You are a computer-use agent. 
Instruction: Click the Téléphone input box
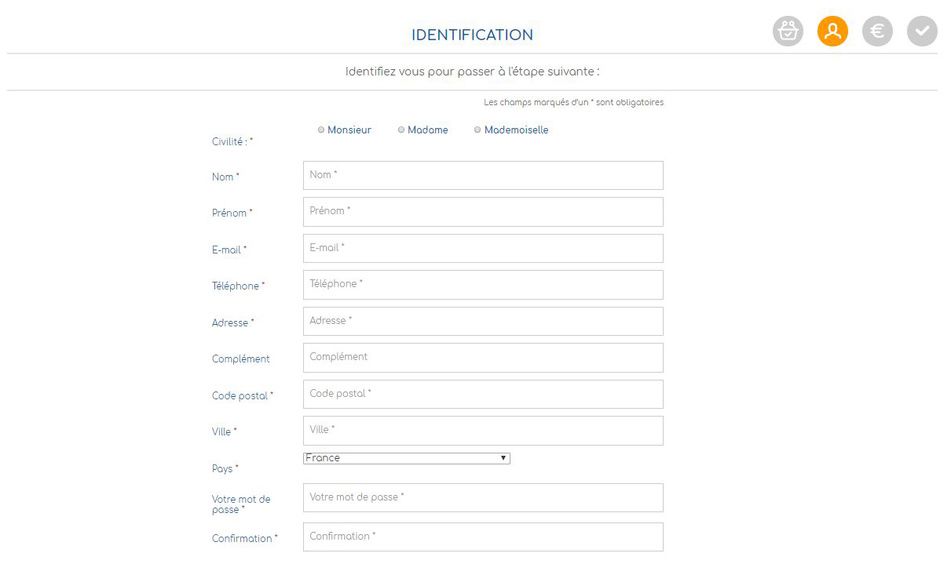coord(482,284)
